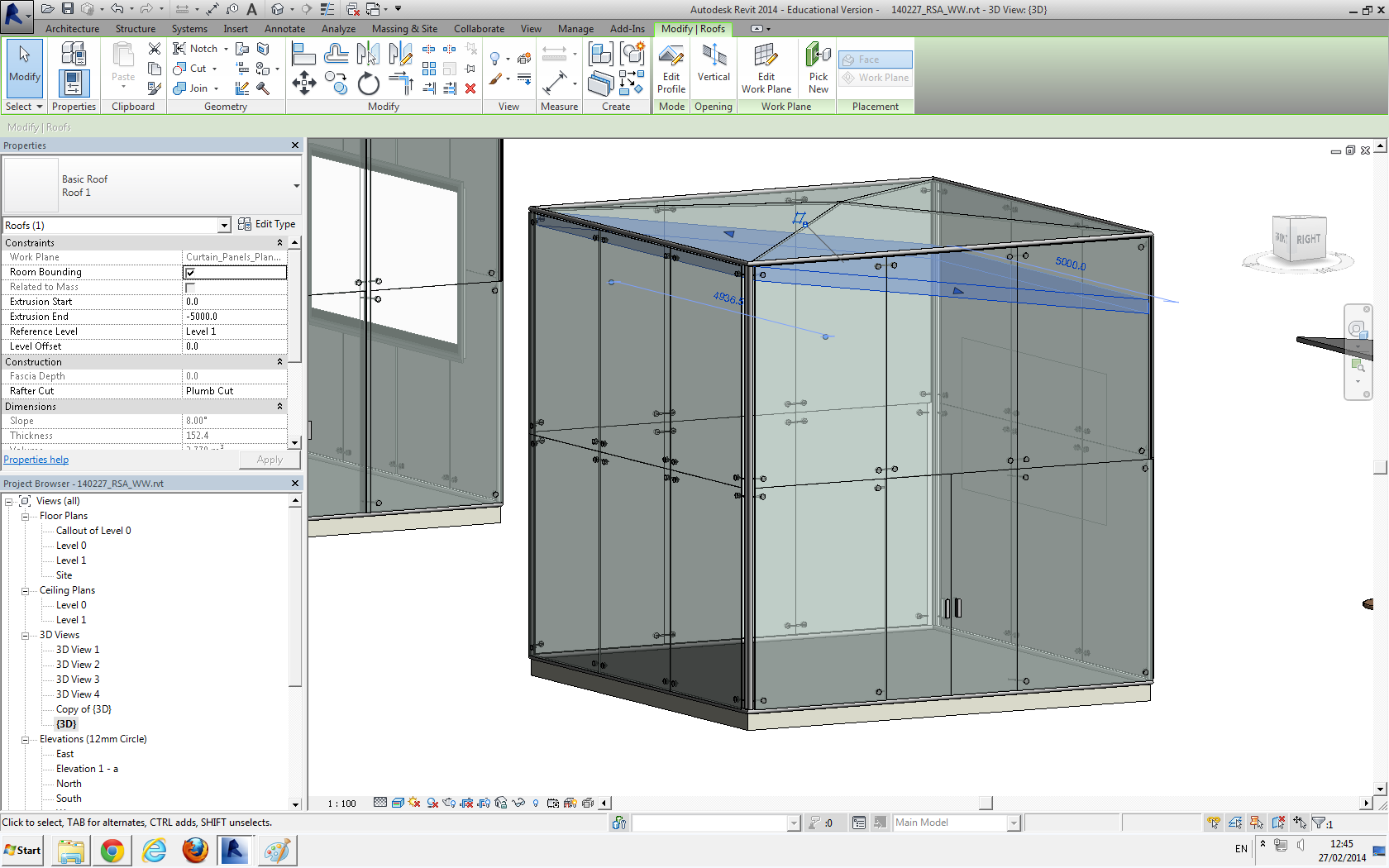Select the Offset tool

pos(336,54)
